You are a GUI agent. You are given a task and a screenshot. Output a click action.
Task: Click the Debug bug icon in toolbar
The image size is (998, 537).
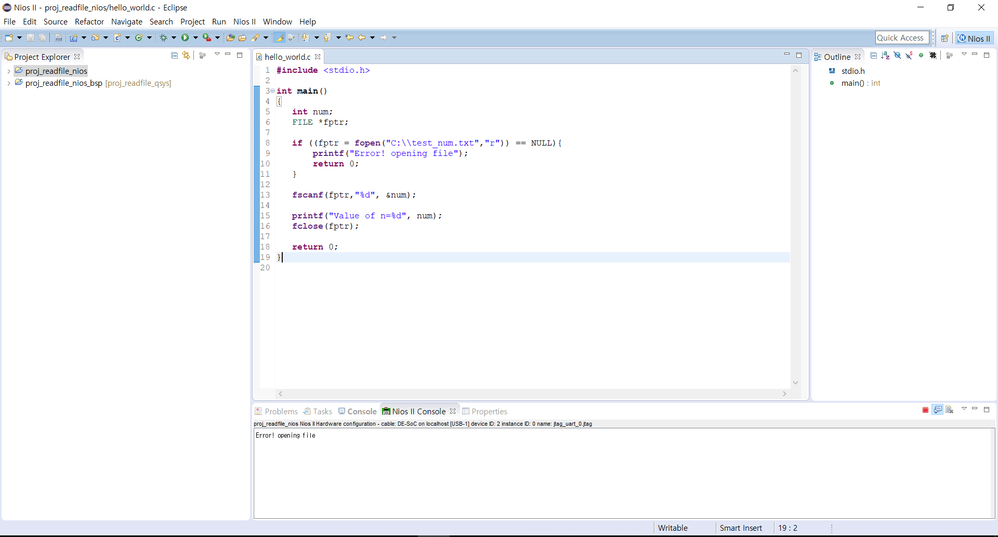(162, 38)
